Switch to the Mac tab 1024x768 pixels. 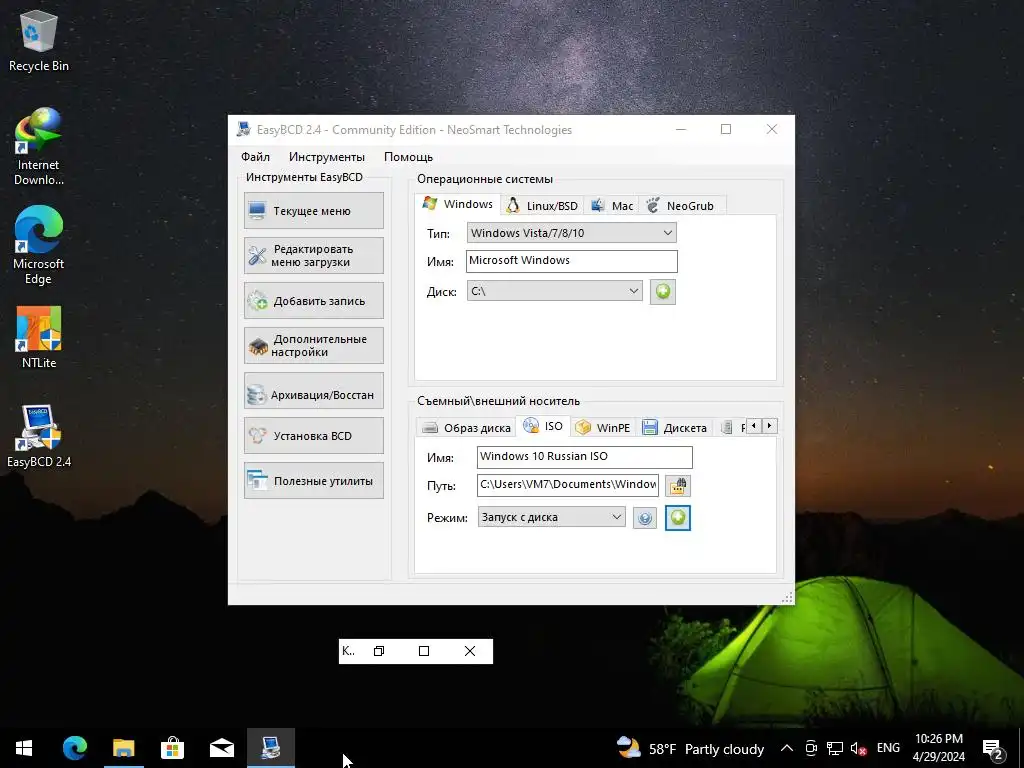(612, 206)
